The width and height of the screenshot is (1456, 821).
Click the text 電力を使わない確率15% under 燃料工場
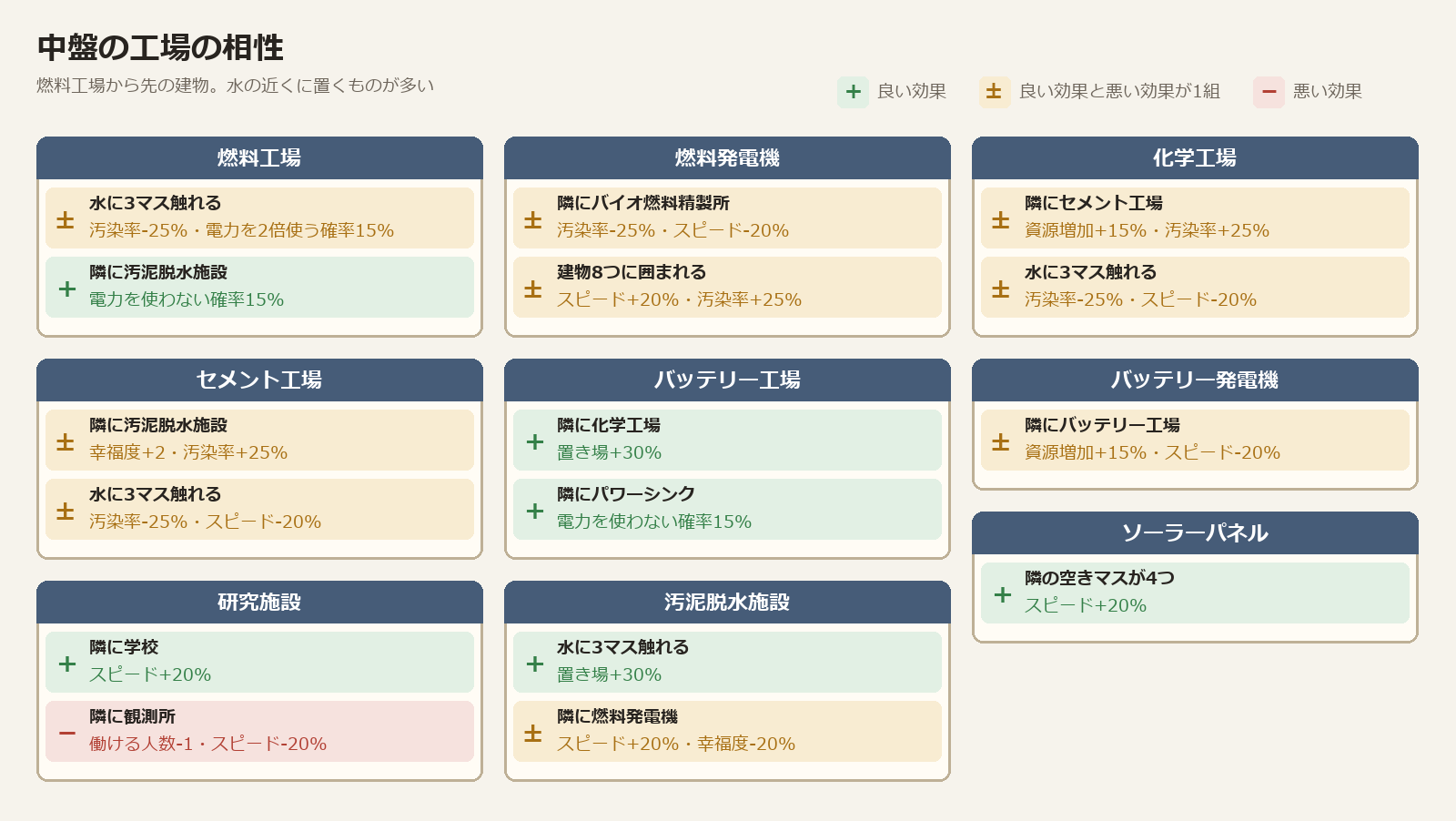(x=187, y=299)
